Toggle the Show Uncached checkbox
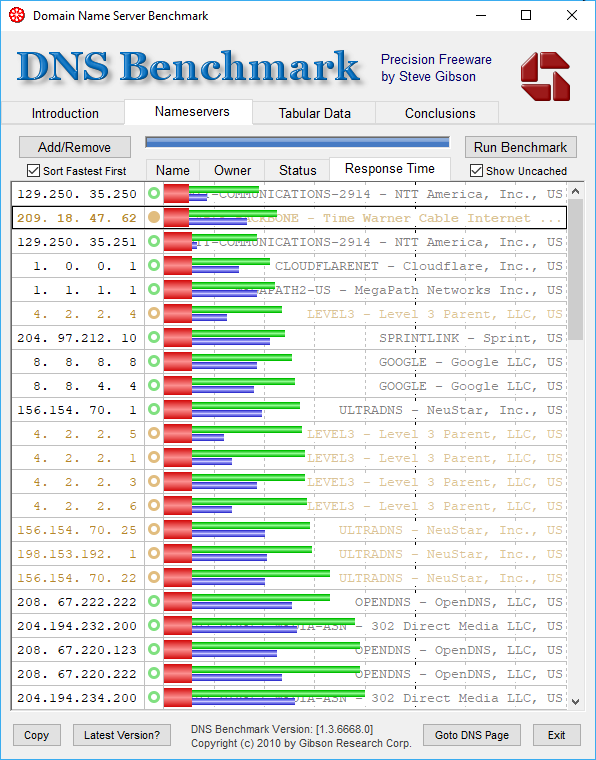 [x=476, y=171]
